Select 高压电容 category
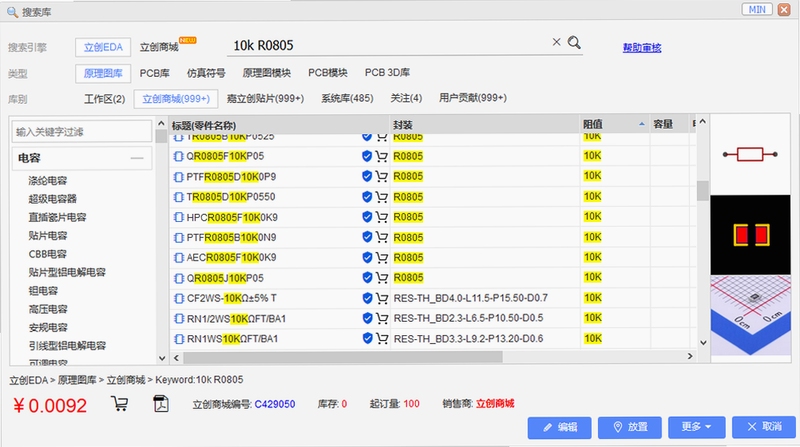Image resolution: width=800 pixels, height=447 pixels. tap(47, 309)
